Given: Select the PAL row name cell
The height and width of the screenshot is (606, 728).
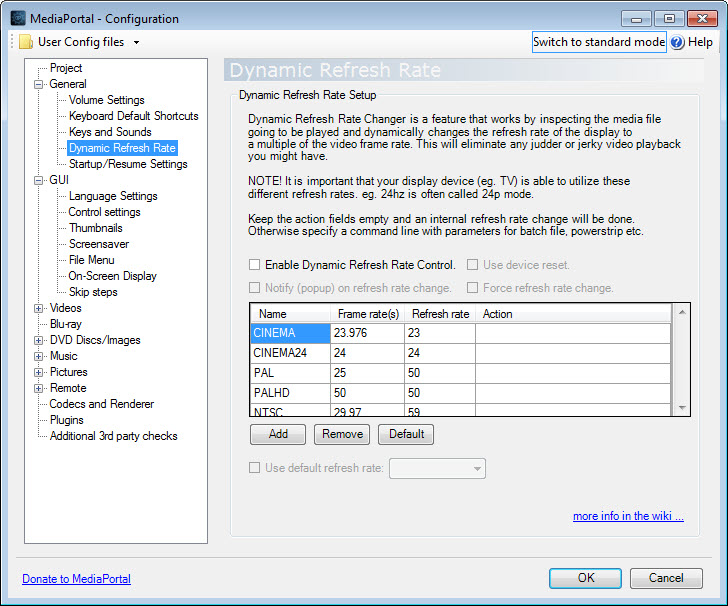Looking at the screenshot, I should 291,373.
